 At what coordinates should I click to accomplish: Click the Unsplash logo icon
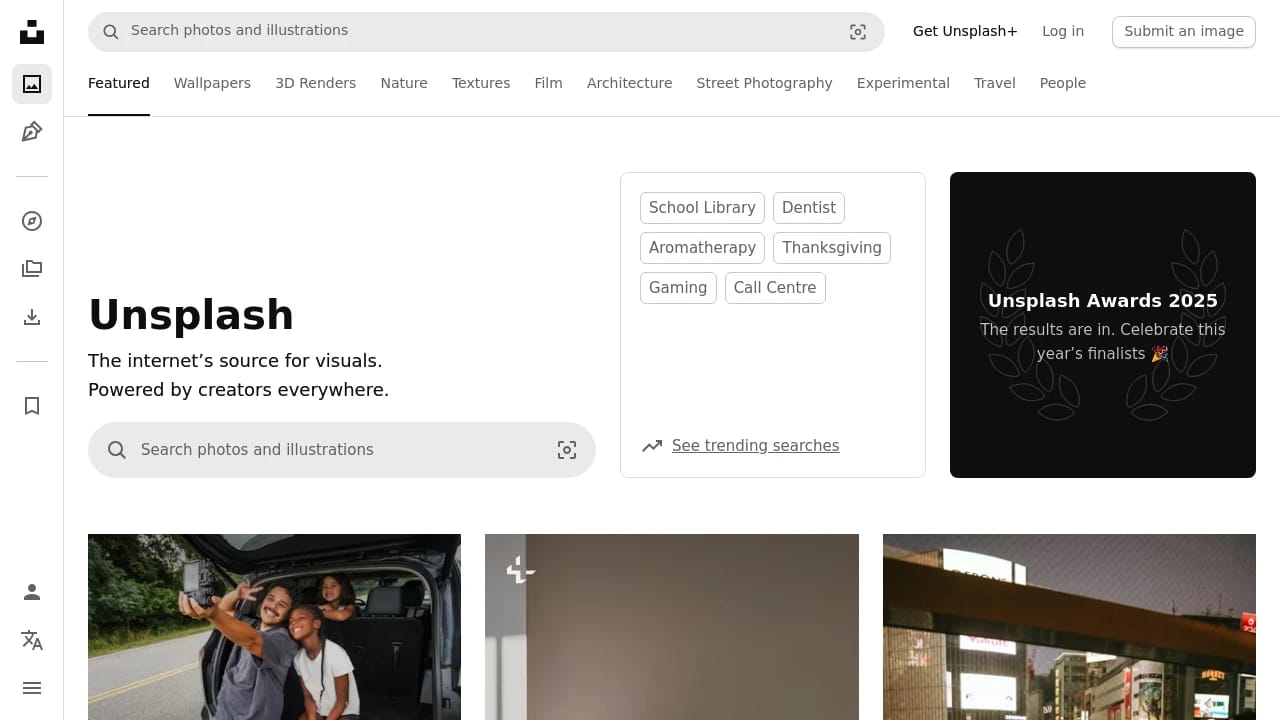point(31,31)
